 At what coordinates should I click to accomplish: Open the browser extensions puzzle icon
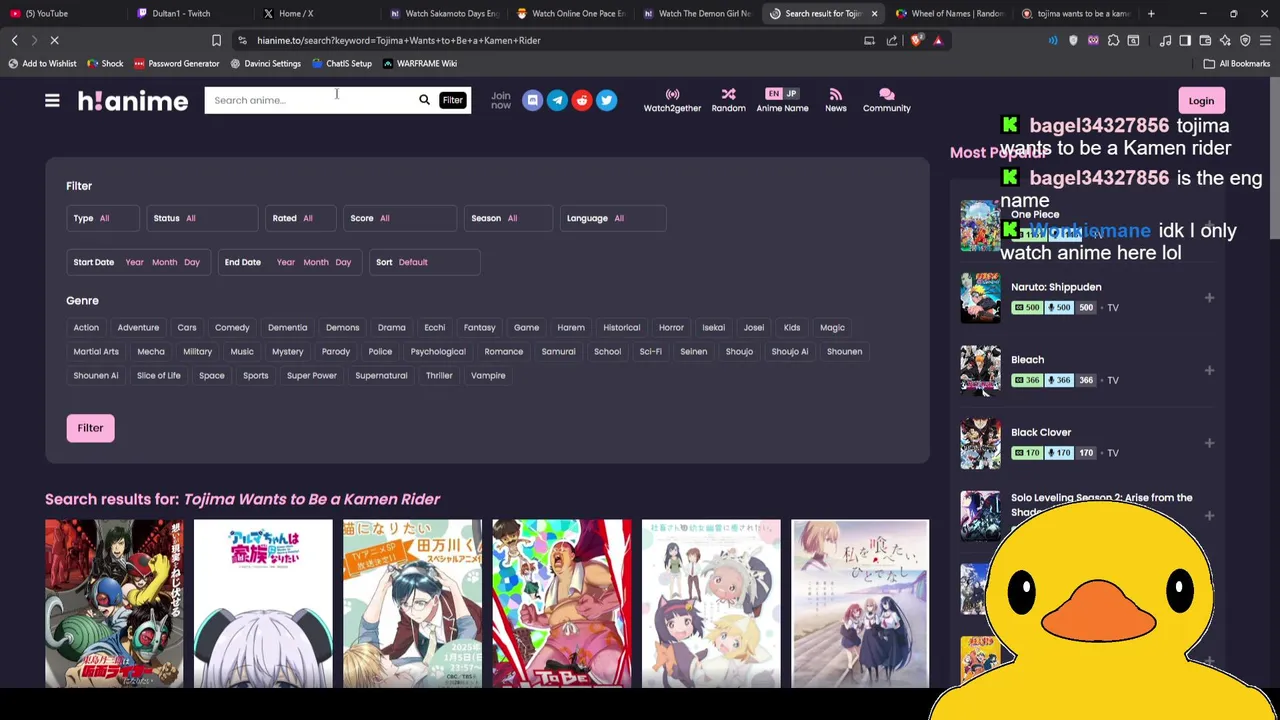point(1113,40)
